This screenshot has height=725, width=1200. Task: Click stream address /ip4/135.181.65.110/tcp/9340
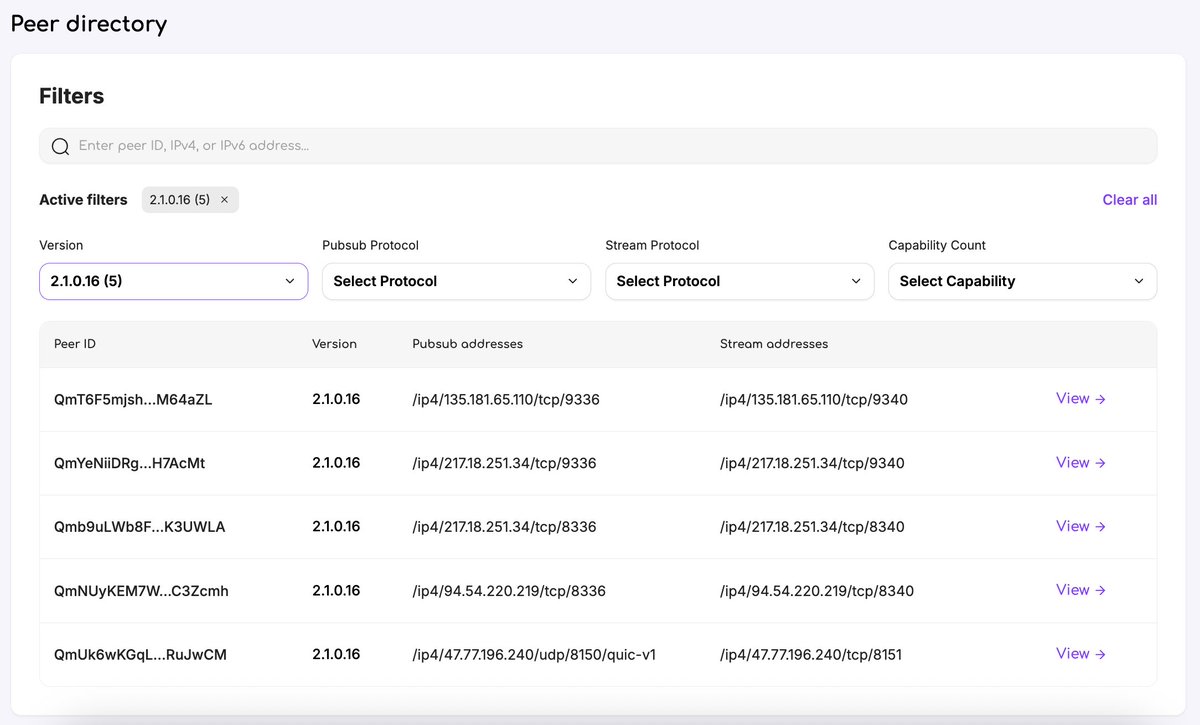coord(814,400)
